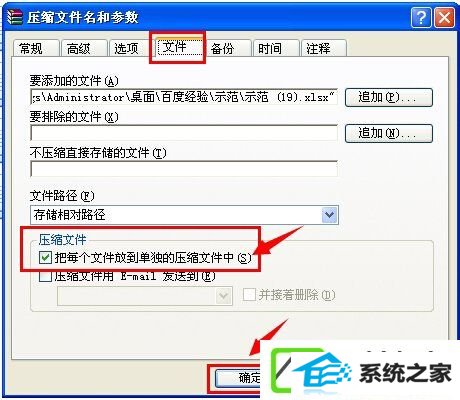Screen dimensions: 460x400
Task: Open the 时间 tab
Action: click(275, 49)
